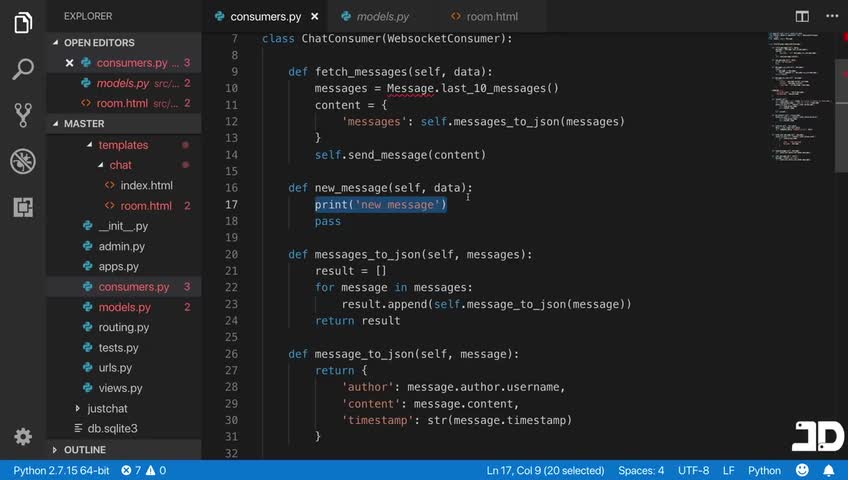Open the Manage gear icon
The height and width of the screenshot is (480, 848).
click(23, 436)
